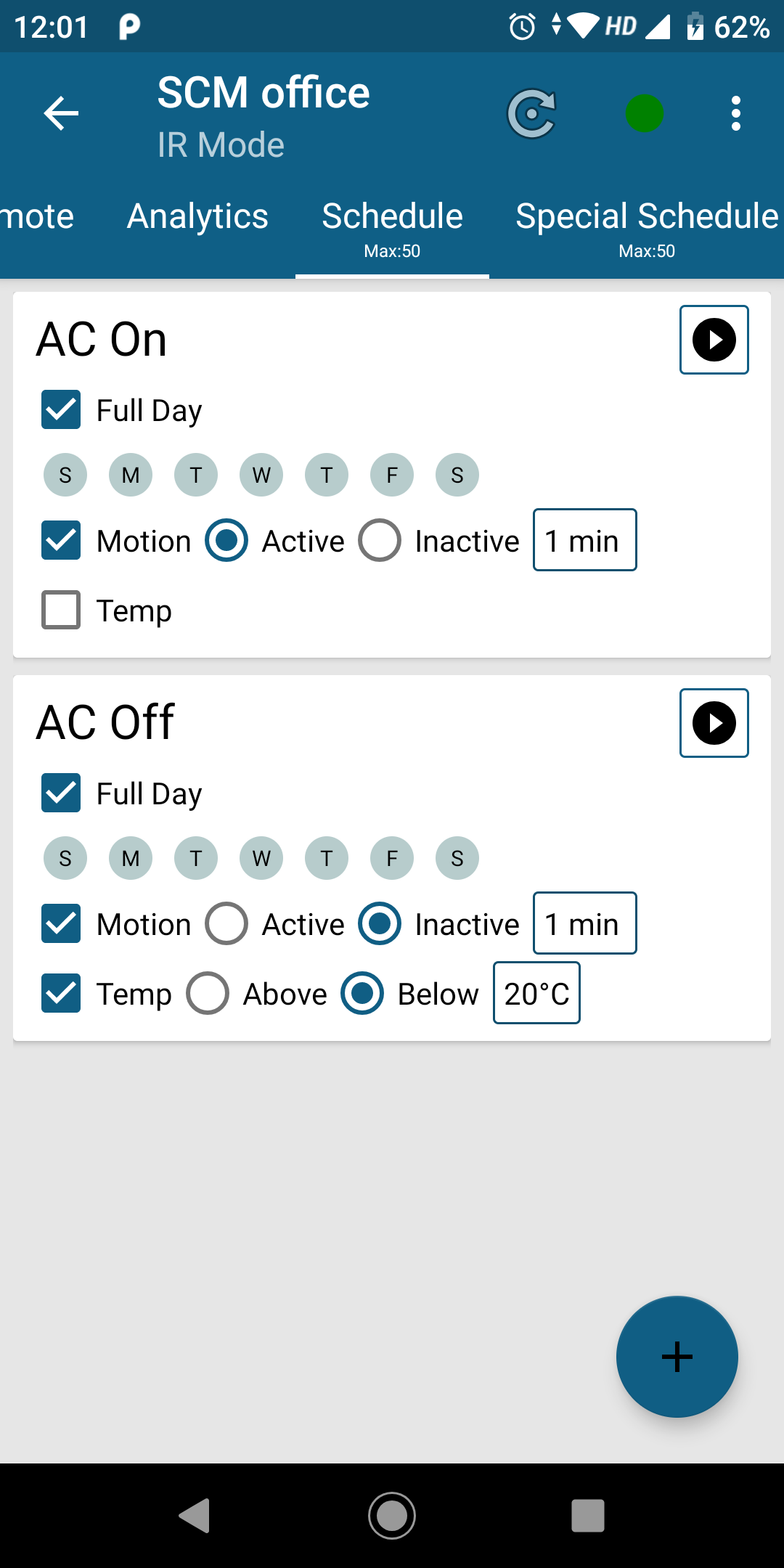Tap the Android home navigation button
784x1568 pixels.
coord(392,1516)
